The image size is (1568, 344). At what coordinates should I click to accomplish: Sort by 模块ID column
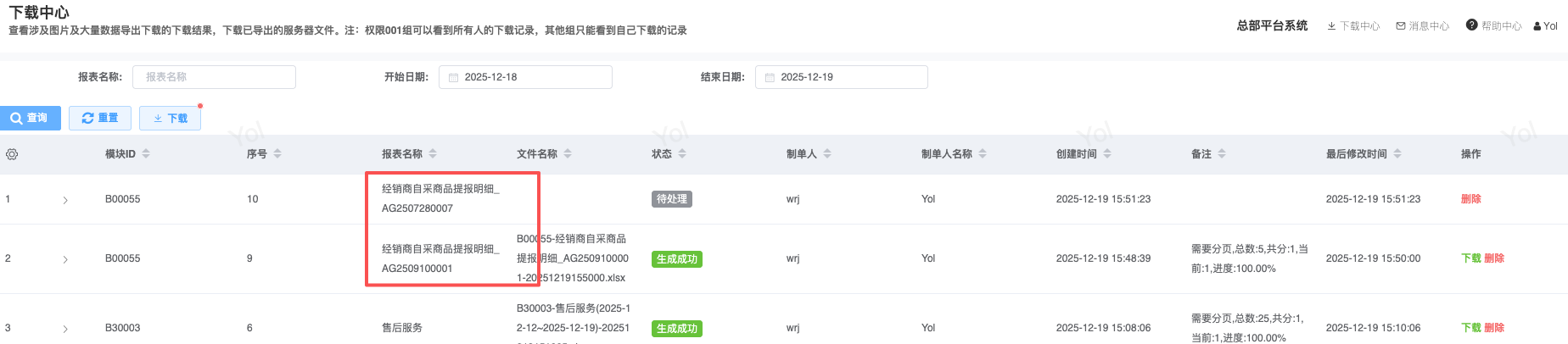(x=146, y=154)
